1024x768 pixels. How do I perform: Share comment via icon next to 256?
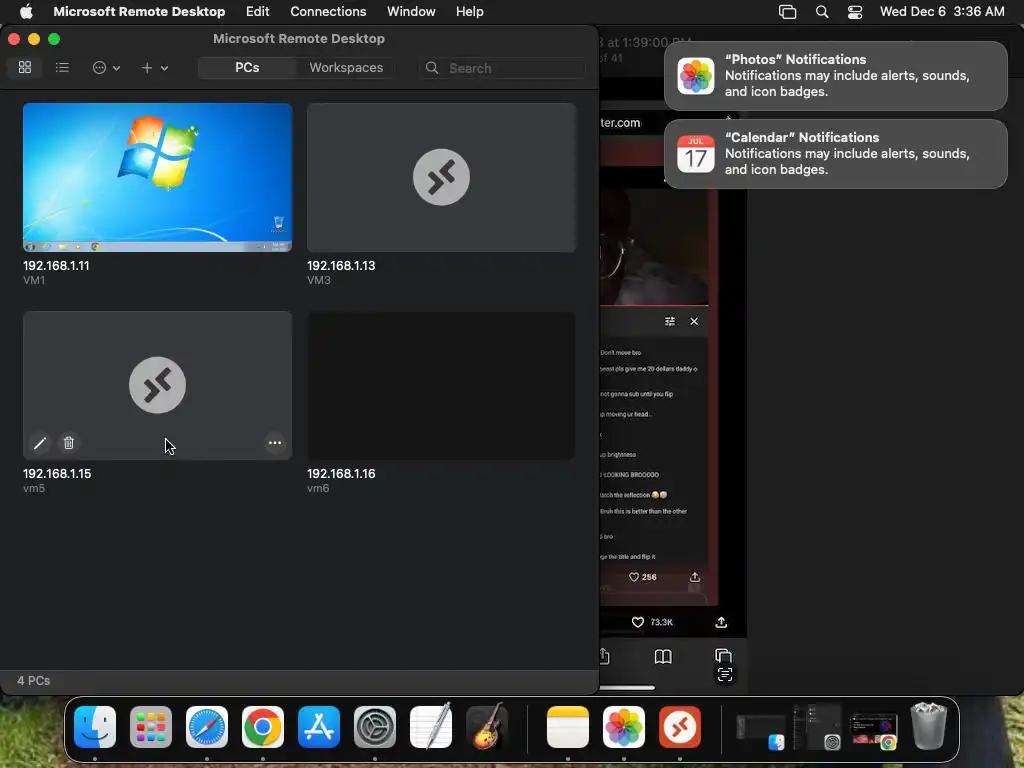695,577
